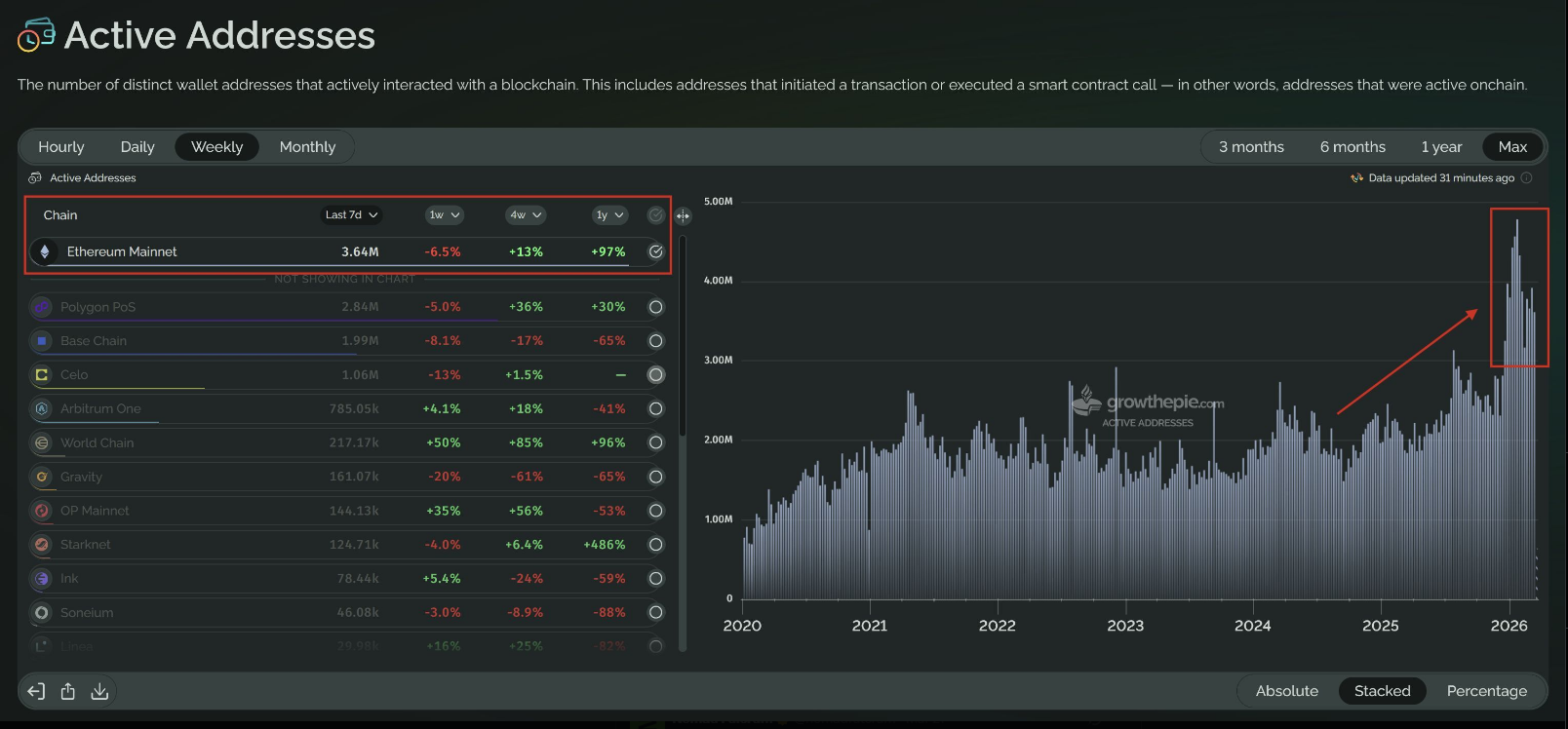Switch to the Monthly interval tab
The height and width of the screenshot is (729, 1568).
pyautogui.click(x=307, y=147)
